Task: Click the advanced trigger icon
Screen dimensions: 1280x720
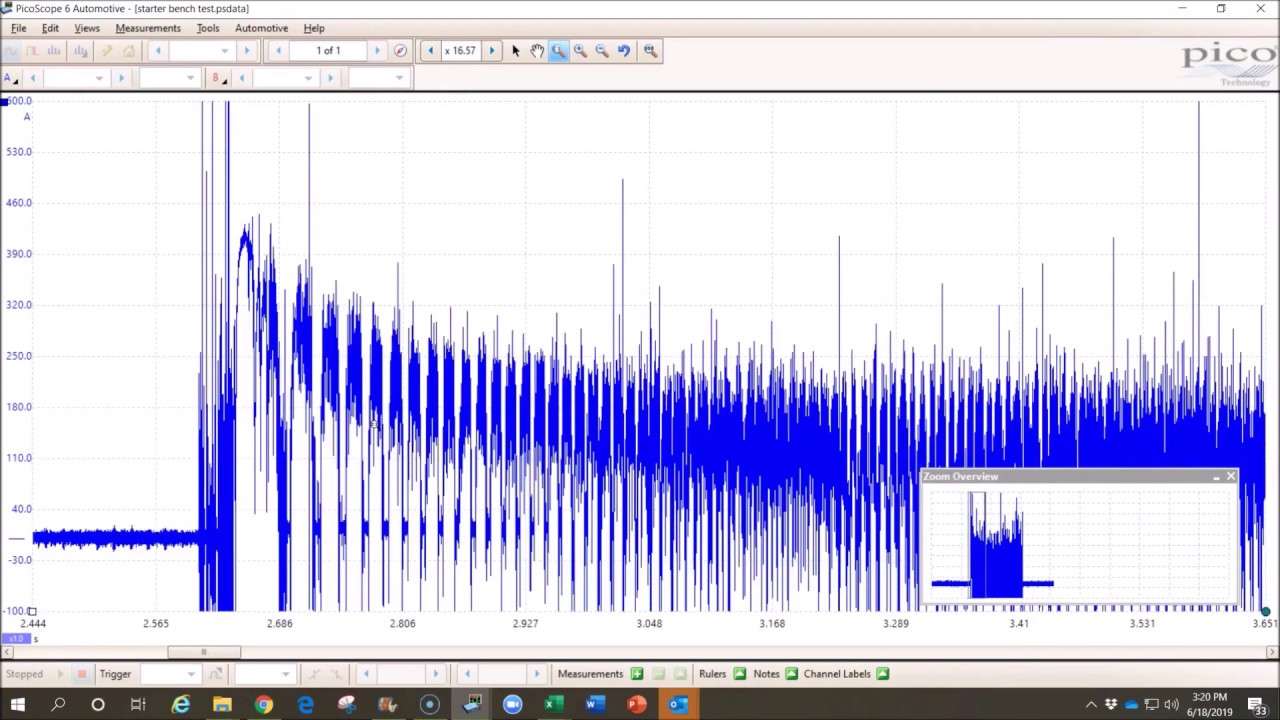Action: [x=215, y=674]
